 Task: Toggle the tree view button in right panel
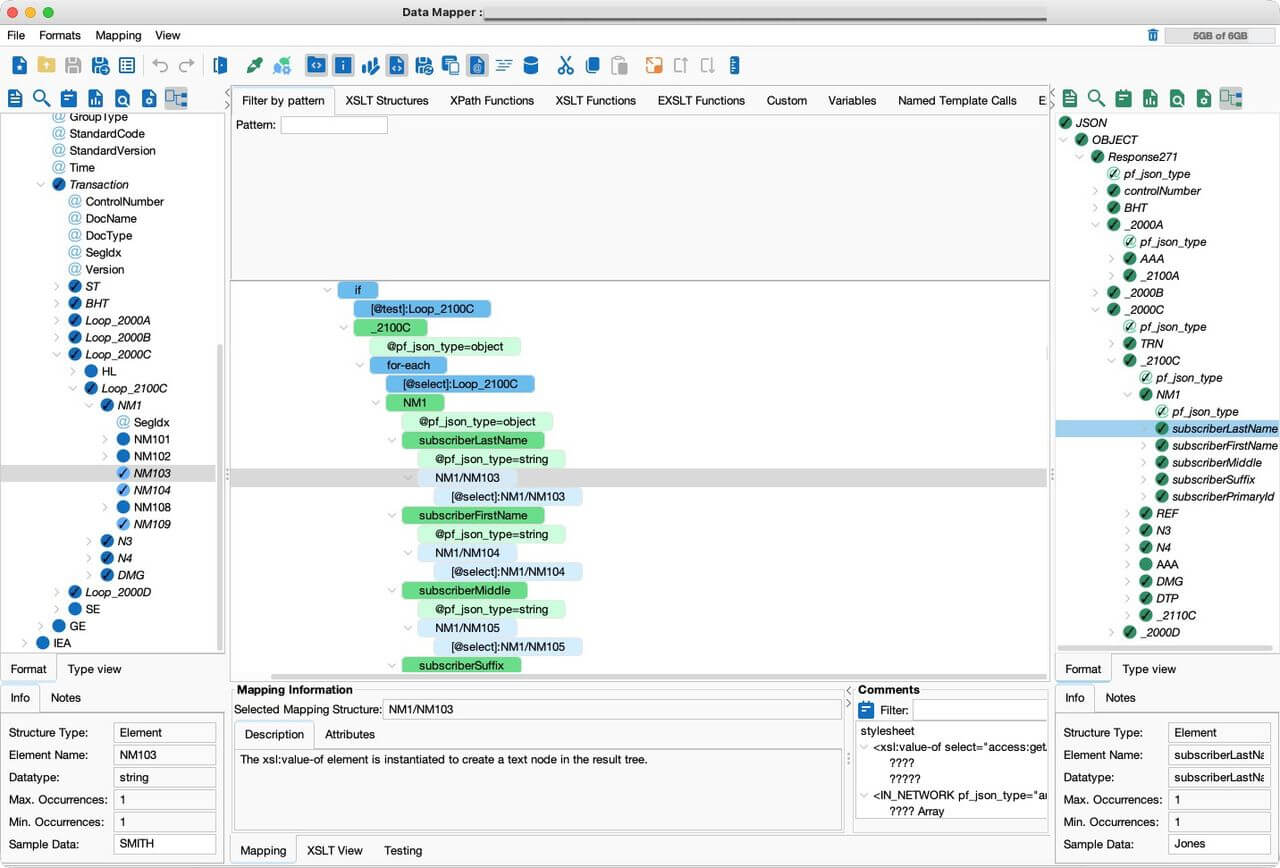pos(1231,98)
